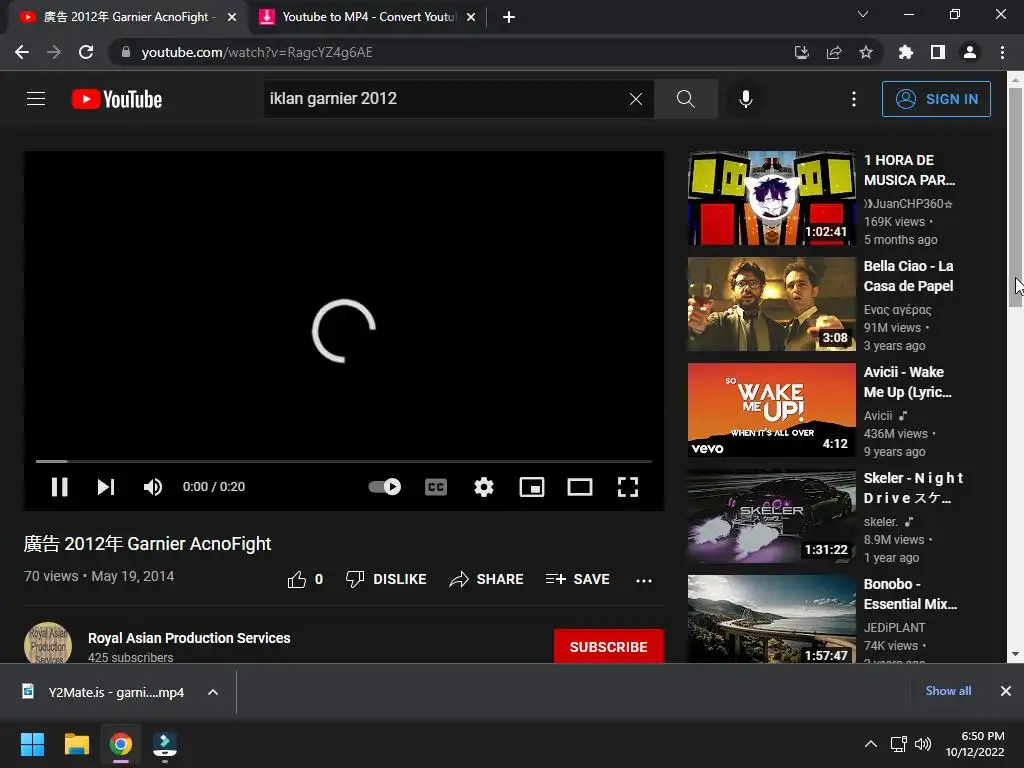Viewport: 1024px width, 768px height.
Task: Open Bella Ciao video thumbnail
Action: [771, 304]
